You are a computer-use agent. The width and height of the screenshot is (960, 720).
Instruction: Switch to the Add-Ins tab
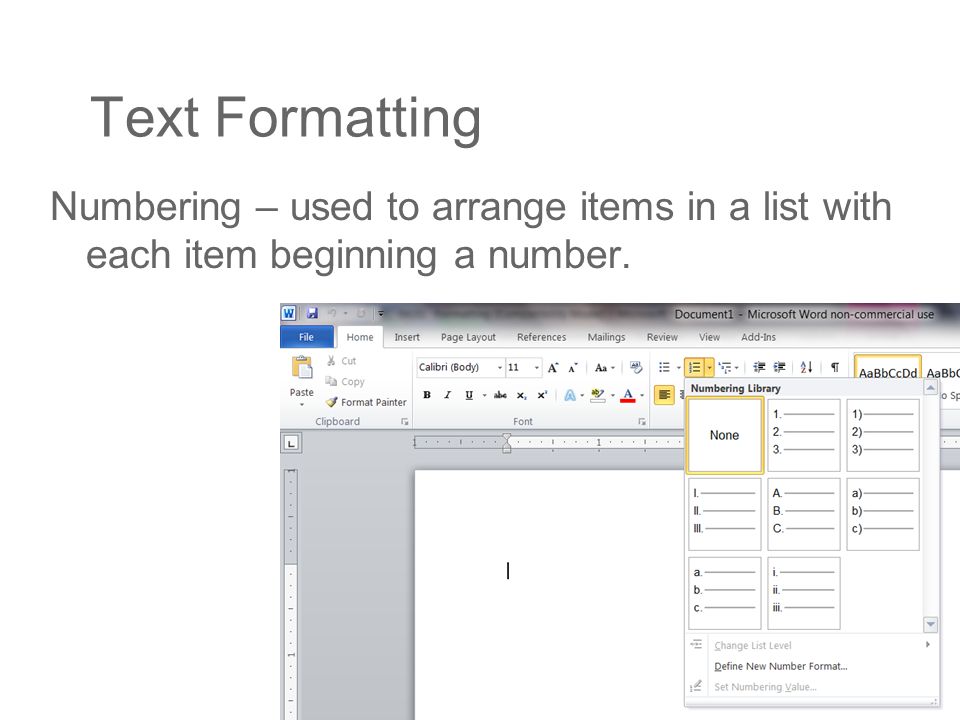(x=759, y=337)
